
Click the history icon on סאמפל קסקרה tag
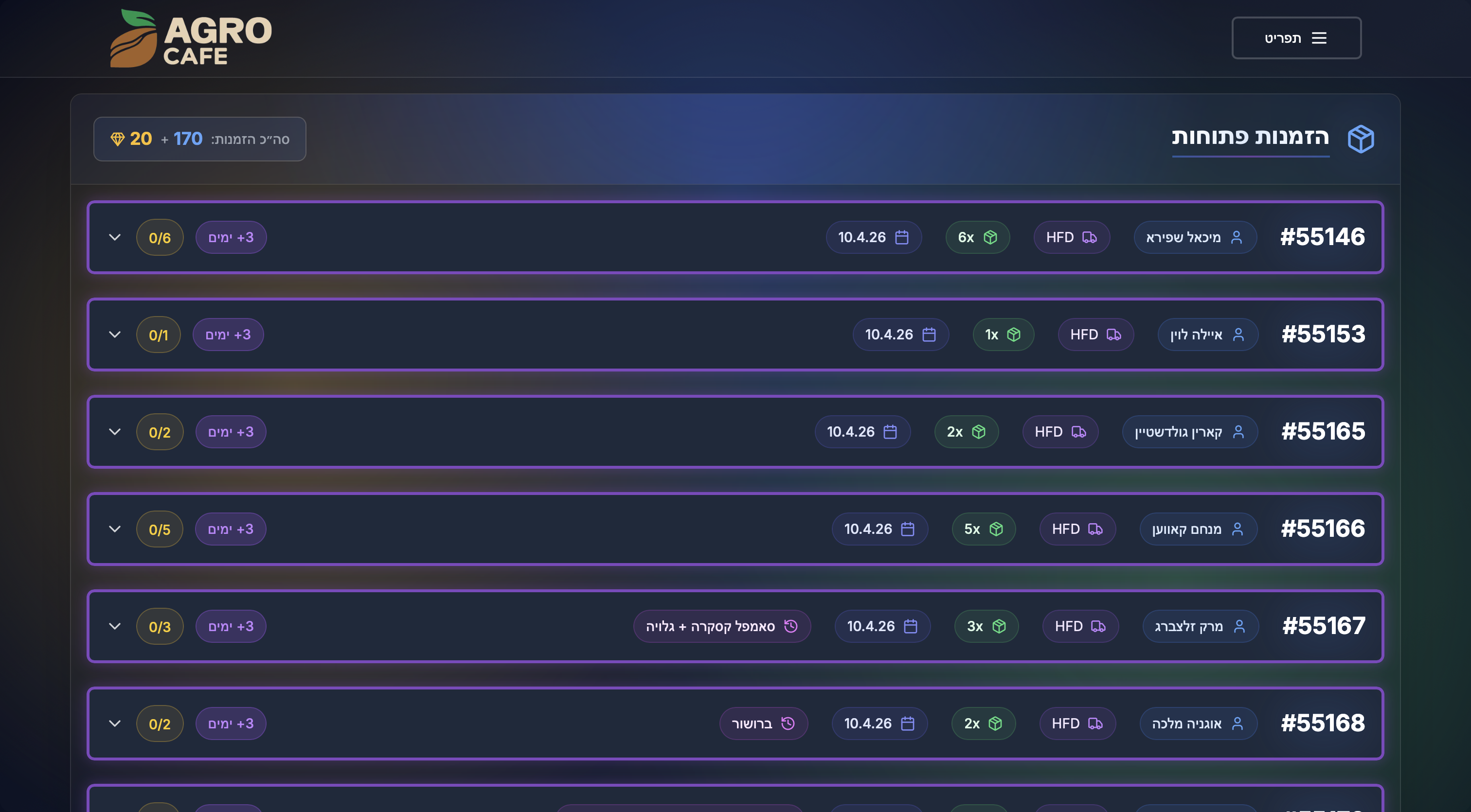click(x=791, y=627)
